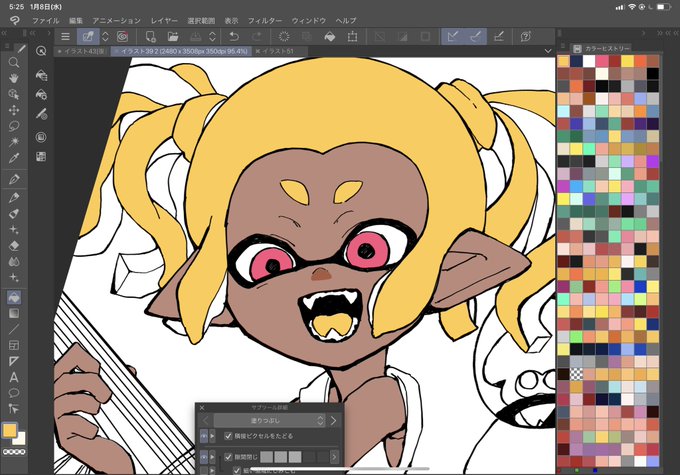Expand 隙間閉じ options with right arrow
Viewport: 680px width, 475px height.
coord(334,457)
